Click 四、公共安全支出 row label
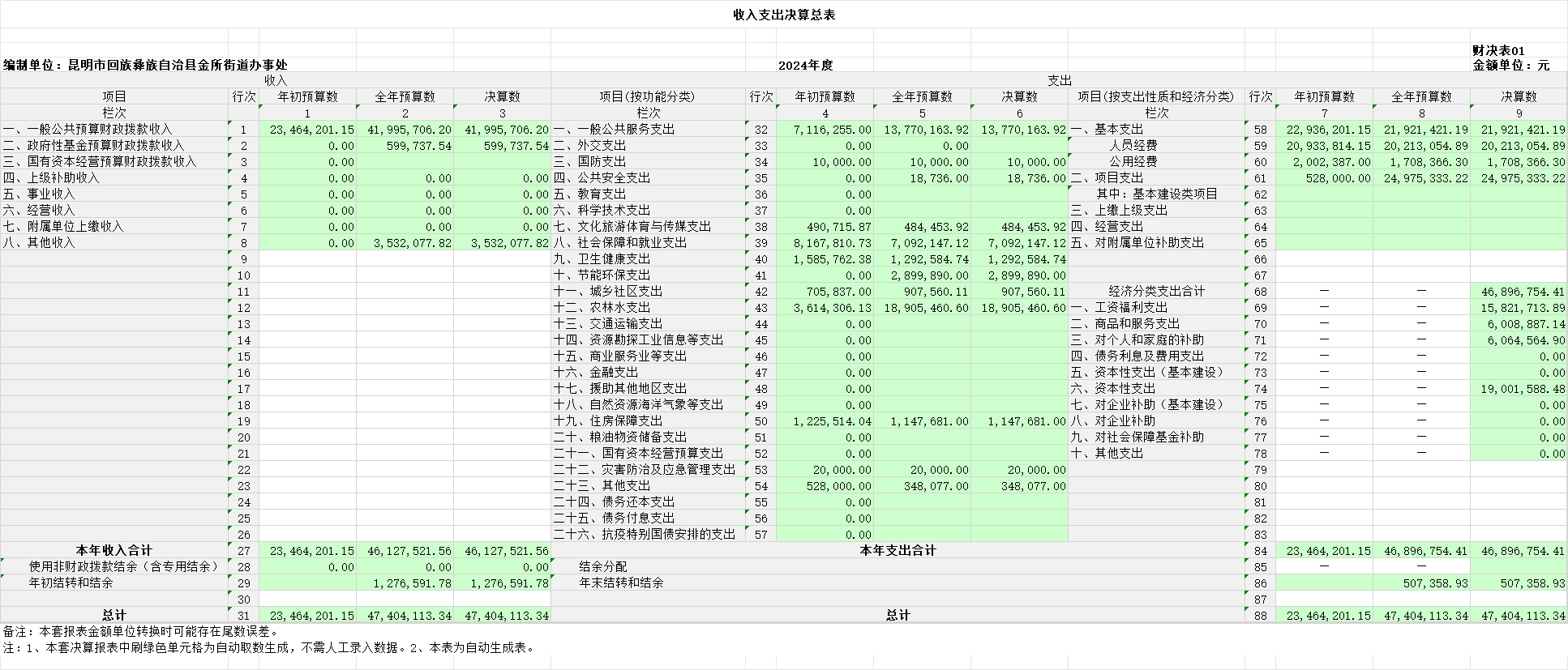 pyautogui.click(x=602, y=177)
